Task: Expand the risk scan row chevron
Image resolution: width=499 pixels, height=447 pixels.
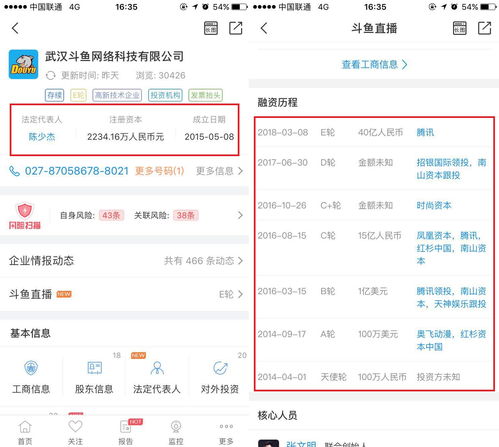Action: pos(240,215)
